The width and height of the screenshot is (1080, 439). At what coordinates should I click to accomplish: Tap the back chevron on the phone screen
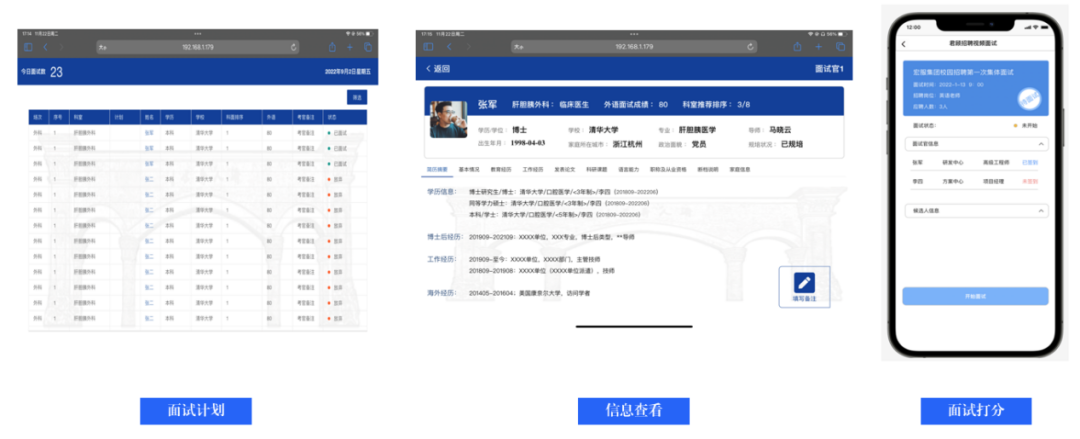[904, 44]
